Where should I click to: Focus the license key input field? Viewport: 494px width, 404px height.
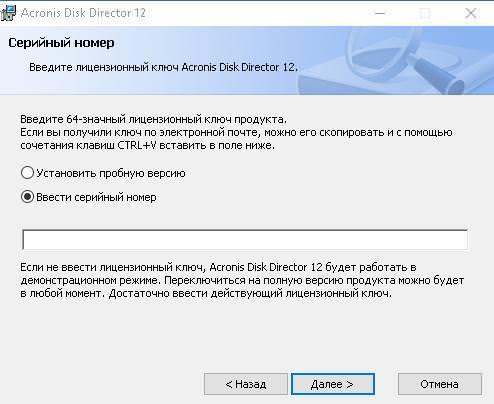[245, 239]
